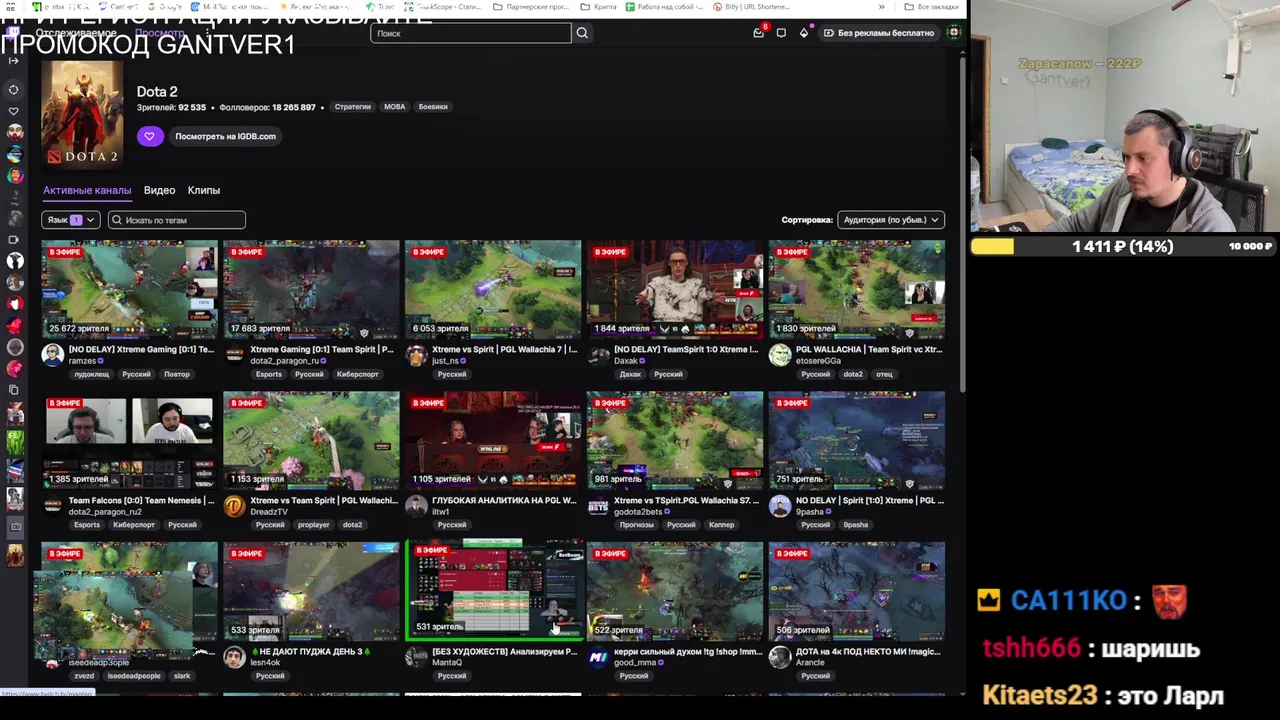The image size is (1280, 720).
Task: Click the 'Прогнозы' tag under godota2bets
Action: tap(636, 525)
